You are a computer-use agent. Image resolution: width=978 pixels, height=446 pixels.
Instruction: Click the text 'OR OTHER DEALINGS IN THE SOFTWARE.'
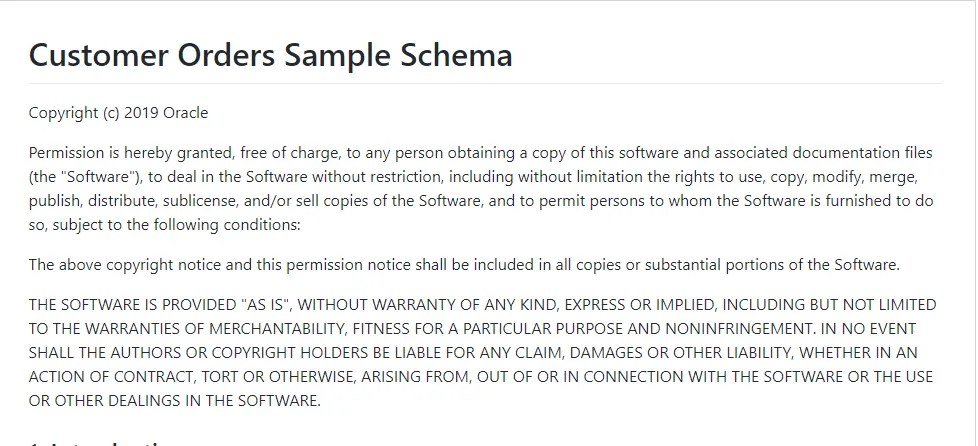[x=175, y=400]
